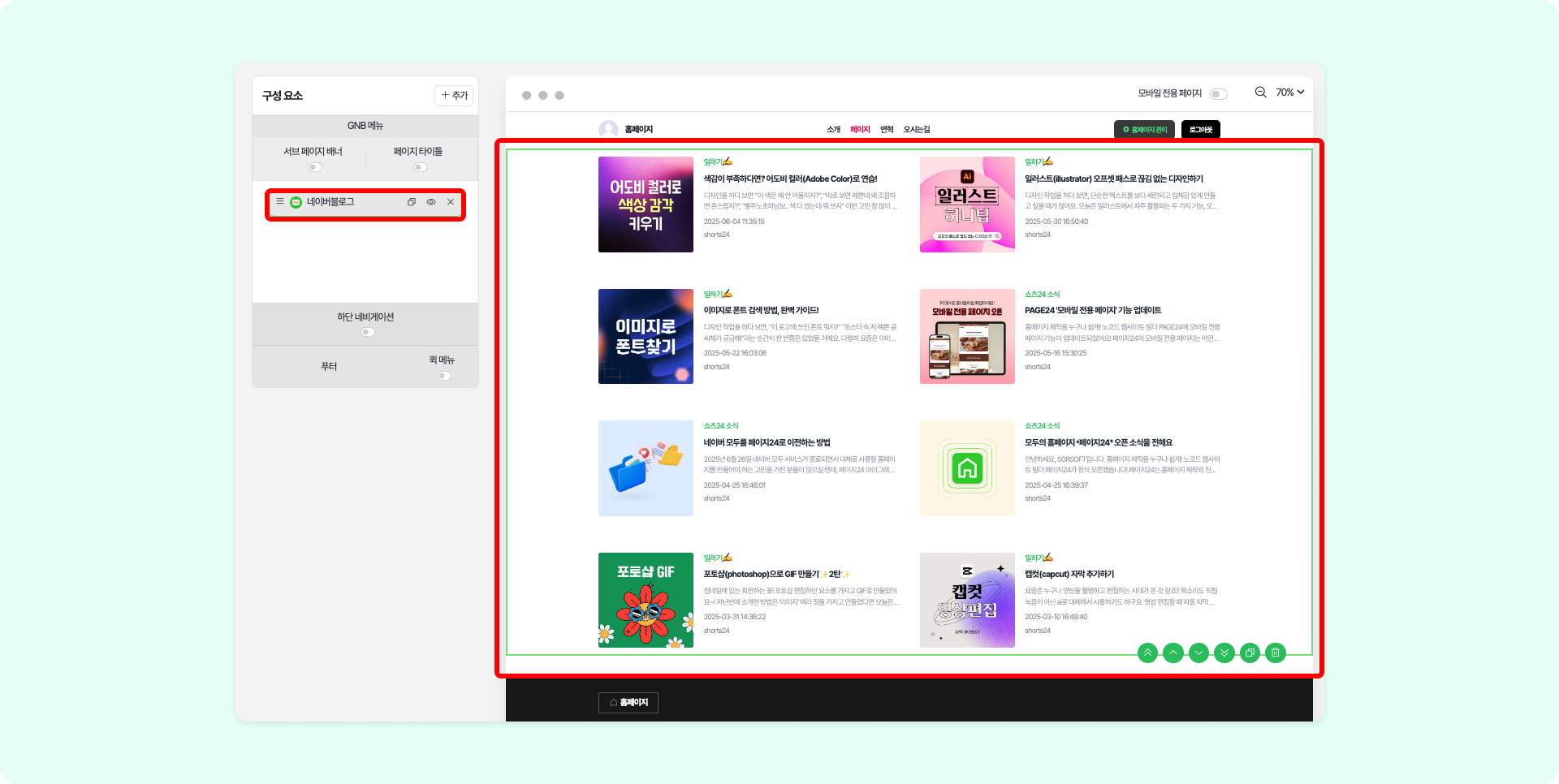
Task: Click the 쇼츠24 소식 tag above the PAGE24 post
Action: click(x=1043, y=295)
